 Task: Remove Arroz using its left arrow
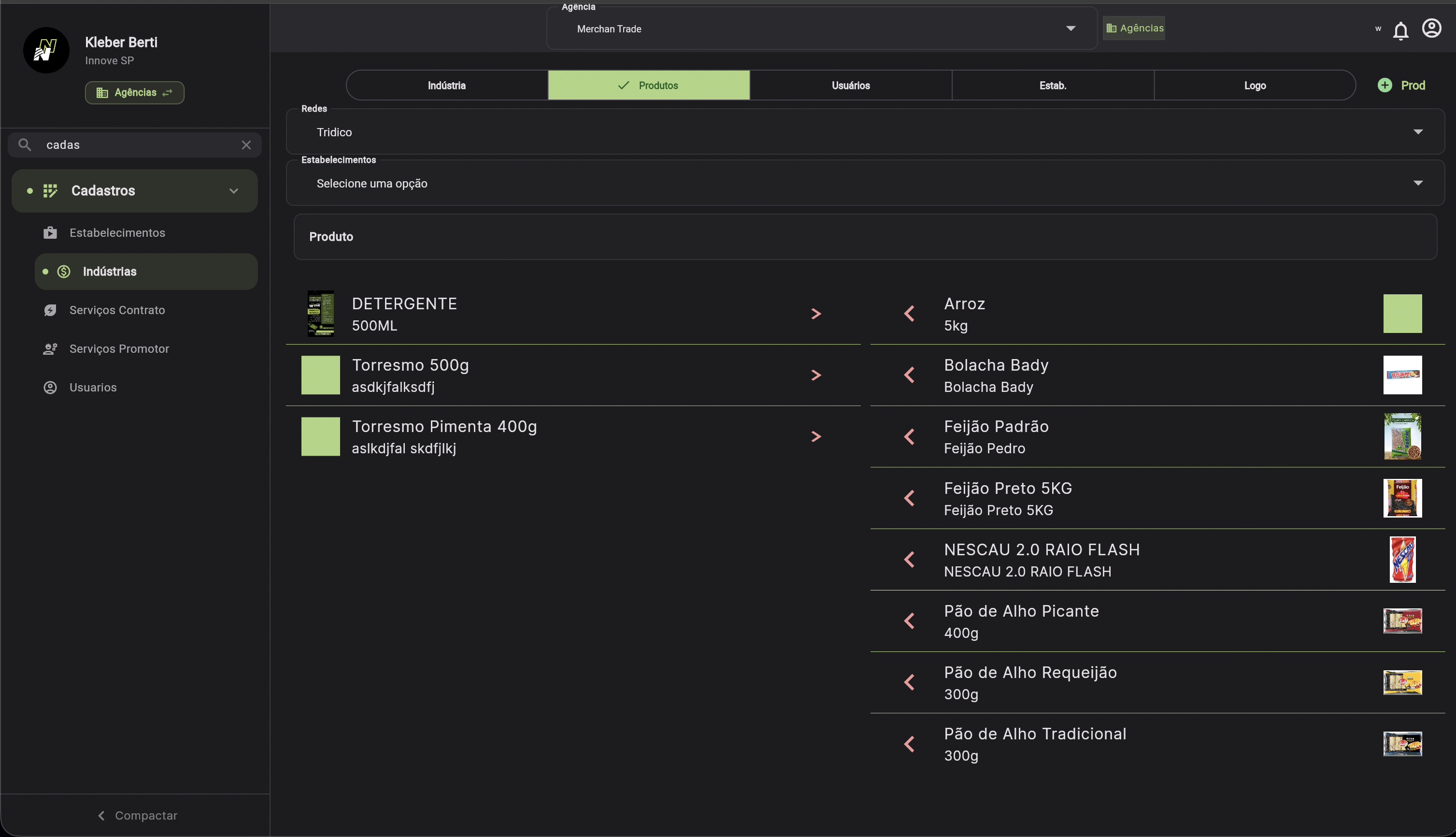click(909, 314)
